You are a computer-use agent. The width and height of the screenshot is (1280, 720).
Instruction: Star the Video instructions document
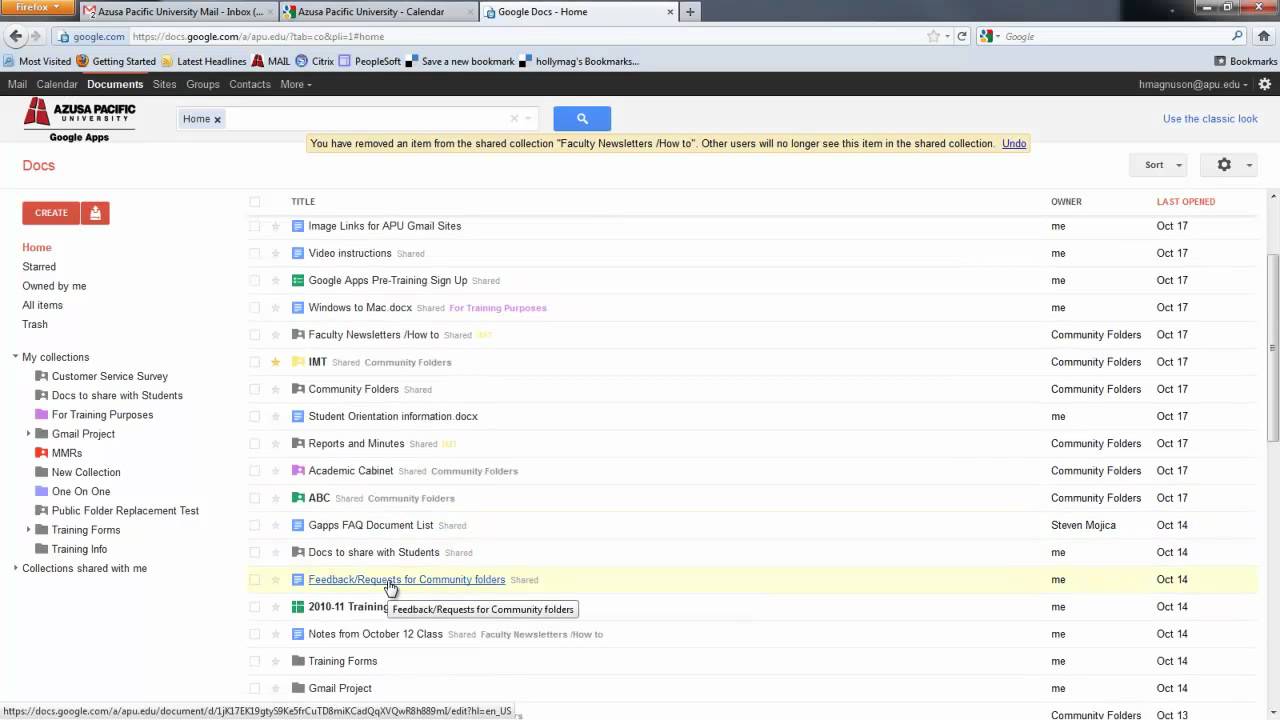click(x=276, y=253)
